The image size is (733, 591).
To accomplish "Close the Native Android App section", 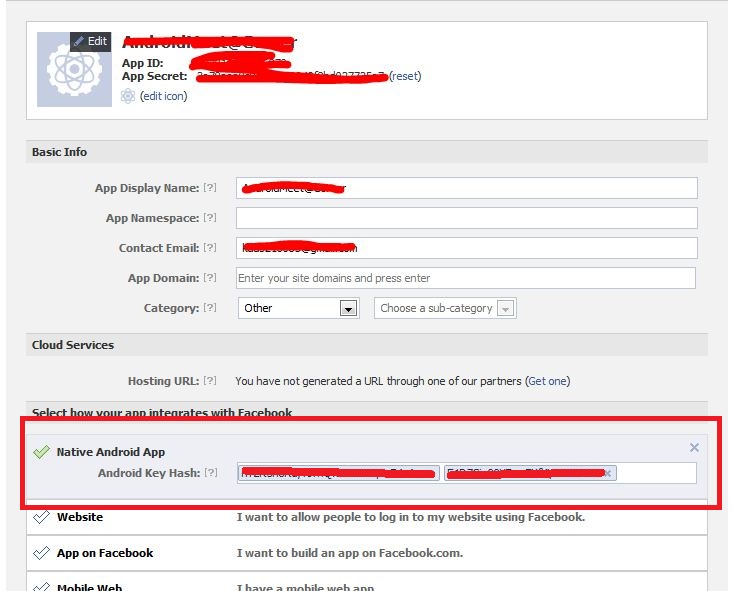I will (694, 447).
